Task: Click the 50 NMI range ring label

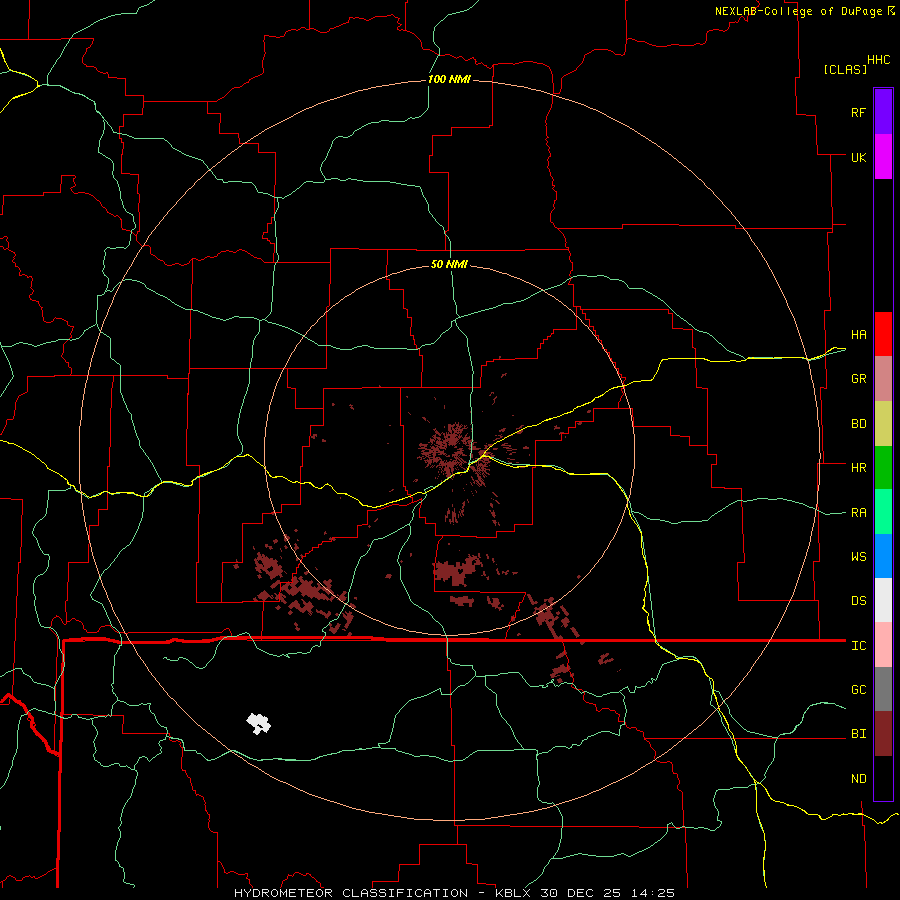Action: 449,264
